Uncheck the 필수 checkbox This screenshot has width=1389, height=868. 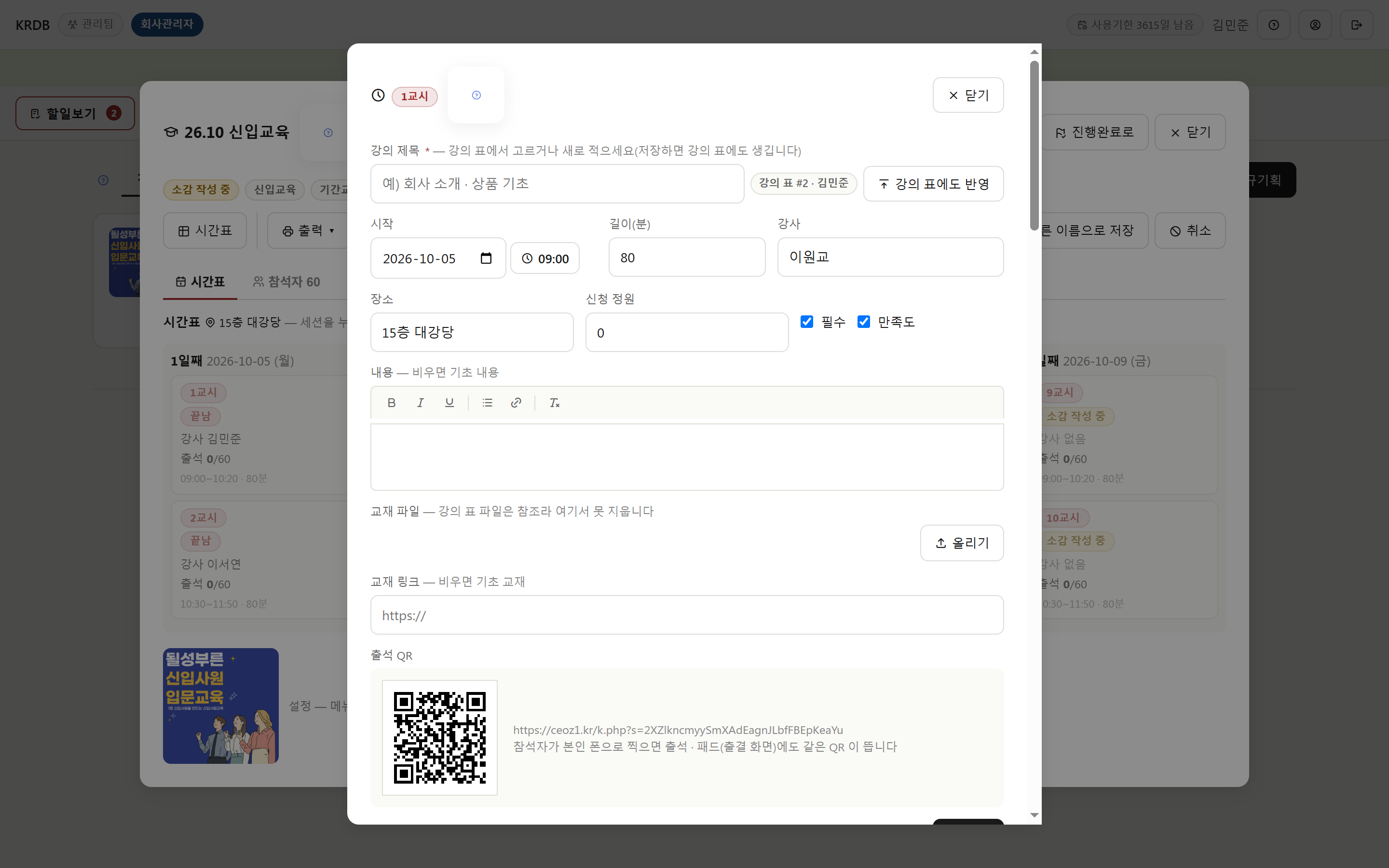pos(807,322)
